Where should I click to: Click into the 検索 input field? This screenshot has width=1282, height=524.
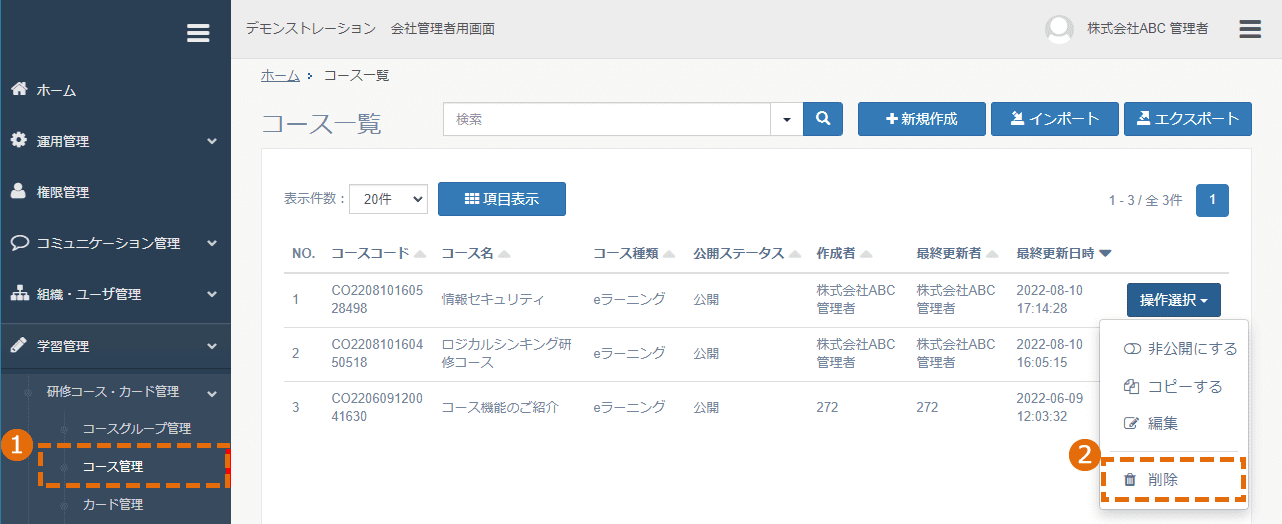click(607, 119)
